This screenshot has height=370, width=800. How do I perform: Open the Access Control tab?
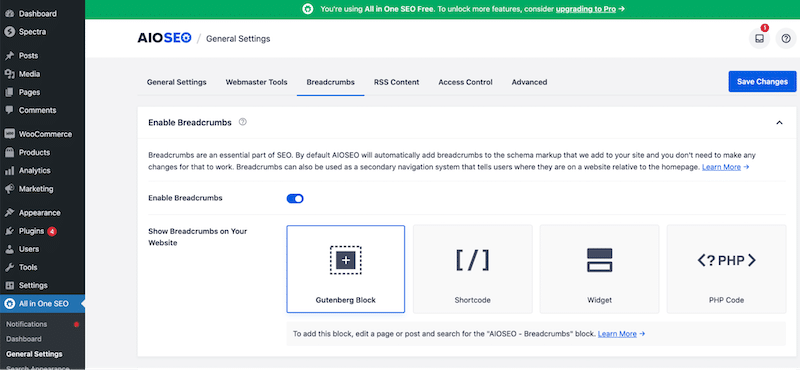[x=465, y=82]
